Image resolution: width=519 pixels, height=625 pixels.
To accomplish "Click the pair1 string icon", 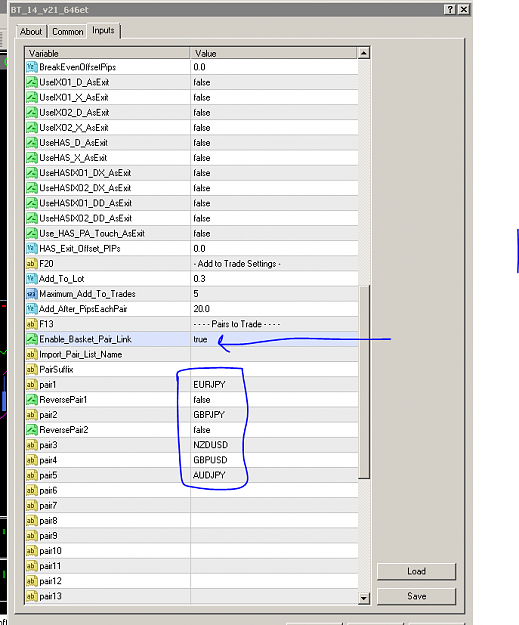I will pos(31,385).
